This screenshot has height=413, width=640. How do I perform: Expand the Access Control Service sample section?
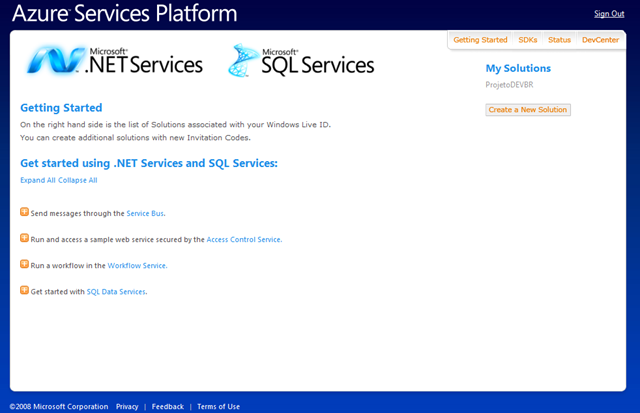pos(24,238)
